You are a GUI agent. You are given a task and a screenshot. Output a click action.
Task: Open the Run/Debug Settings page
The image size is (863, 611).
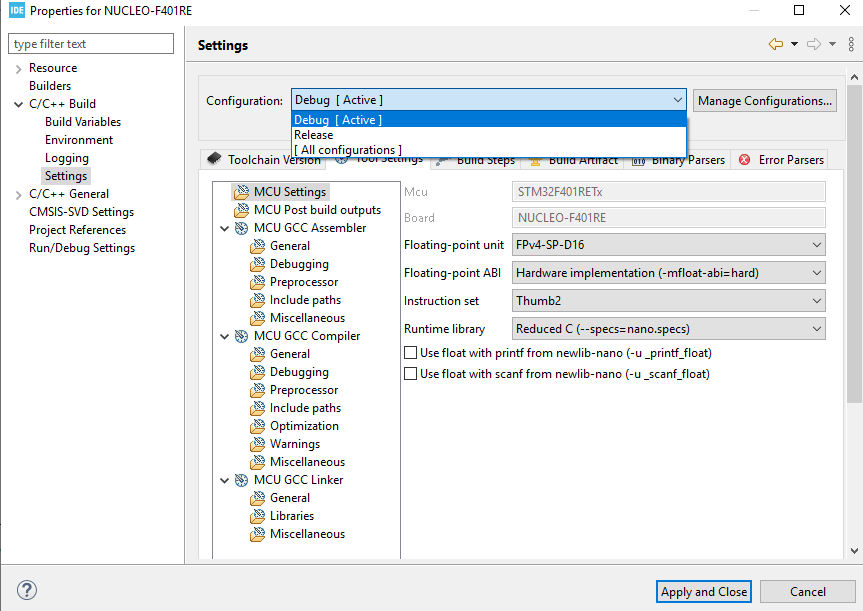[x=82, y=248]
